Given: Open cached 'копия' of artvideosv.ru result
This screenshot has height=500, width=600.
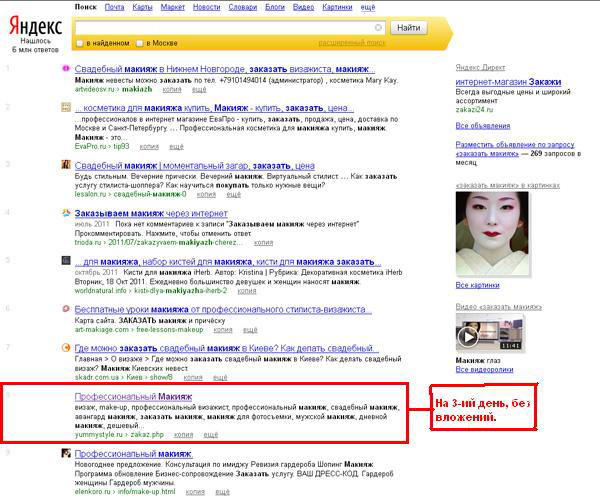Looking at the screenshot, I should [x=172, y=89].
